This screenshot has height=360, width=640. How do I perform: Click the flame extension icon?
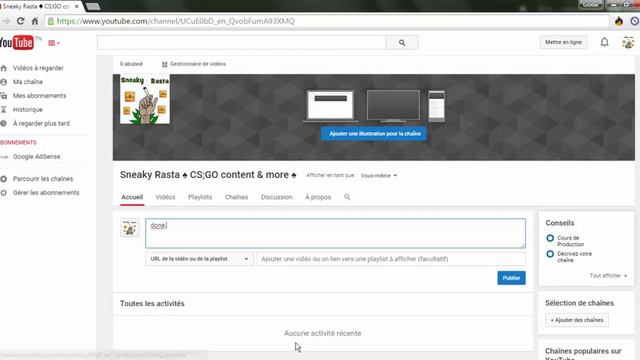pos(619,21)
